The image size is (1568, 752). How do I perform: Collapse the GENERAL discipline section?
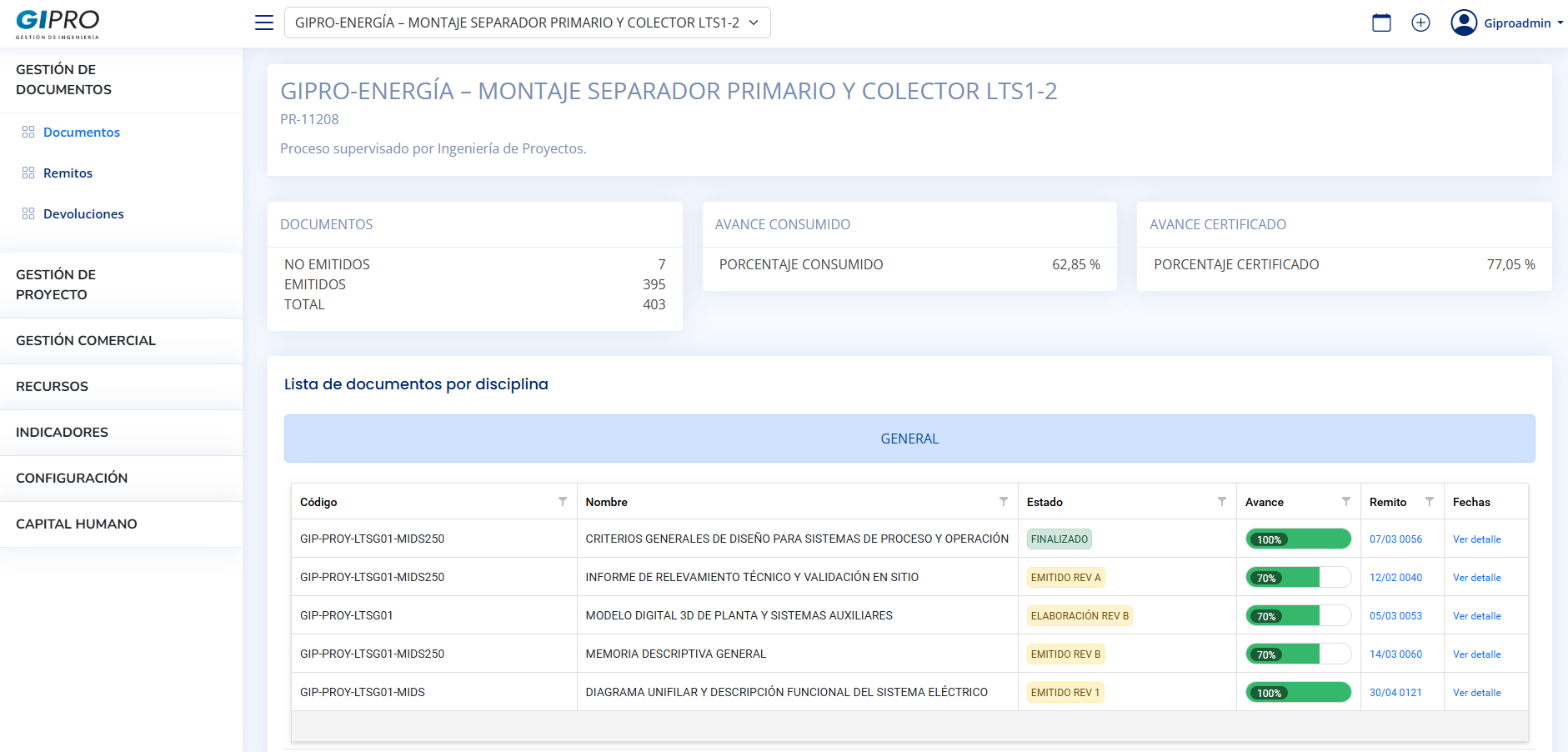click(x=909, y=439)
